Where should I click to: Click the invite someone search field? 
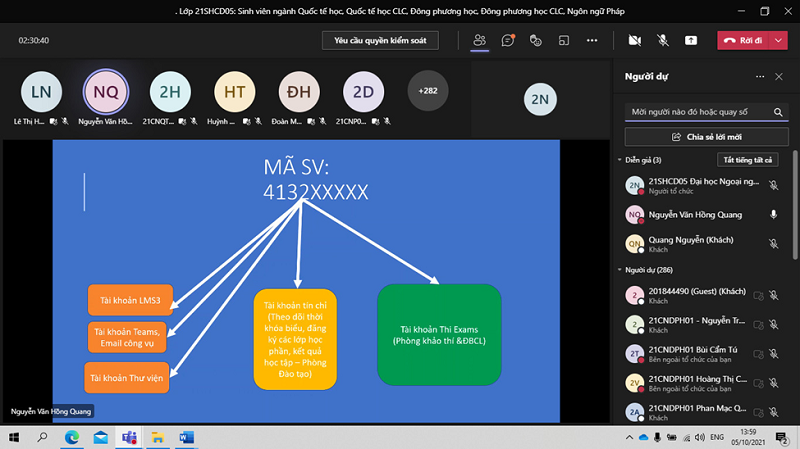pyautogui.click(x=700, y=111)
